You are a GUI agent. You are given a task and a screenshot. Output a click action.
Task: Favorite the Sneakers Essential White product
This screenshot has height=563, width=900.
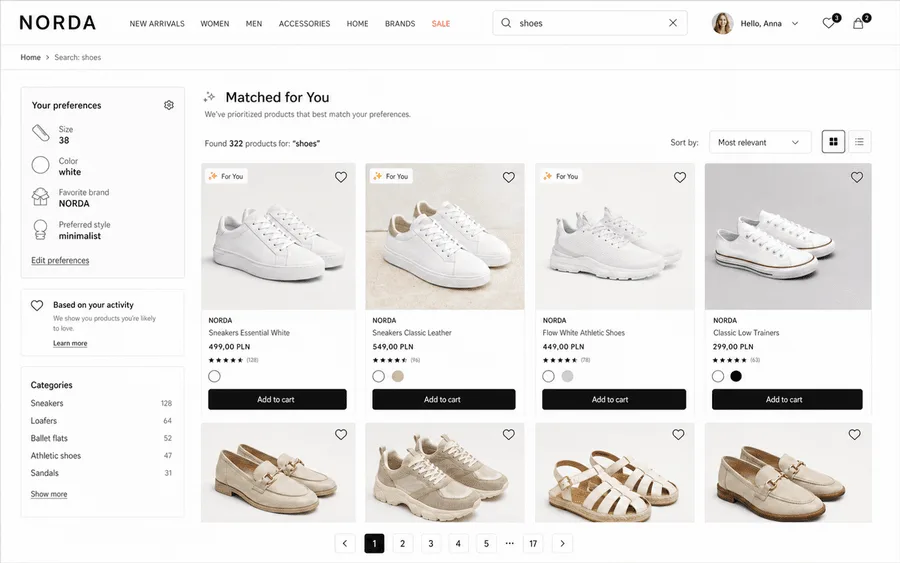click(341, 177)
